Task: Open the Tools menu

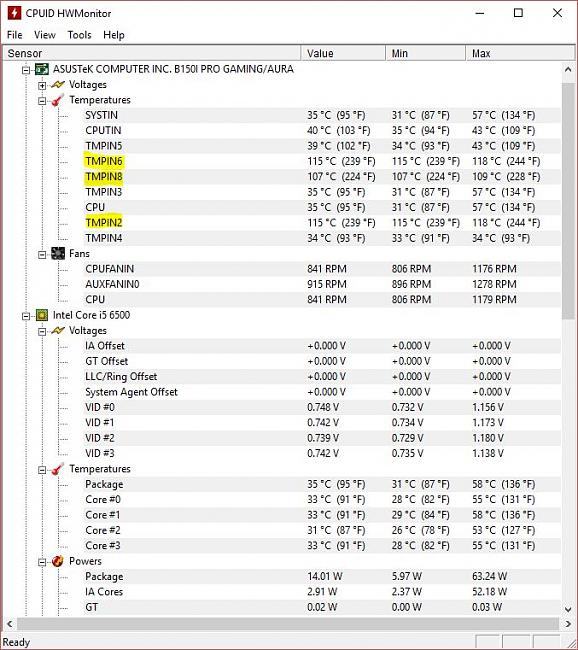Action: point(79,35)
